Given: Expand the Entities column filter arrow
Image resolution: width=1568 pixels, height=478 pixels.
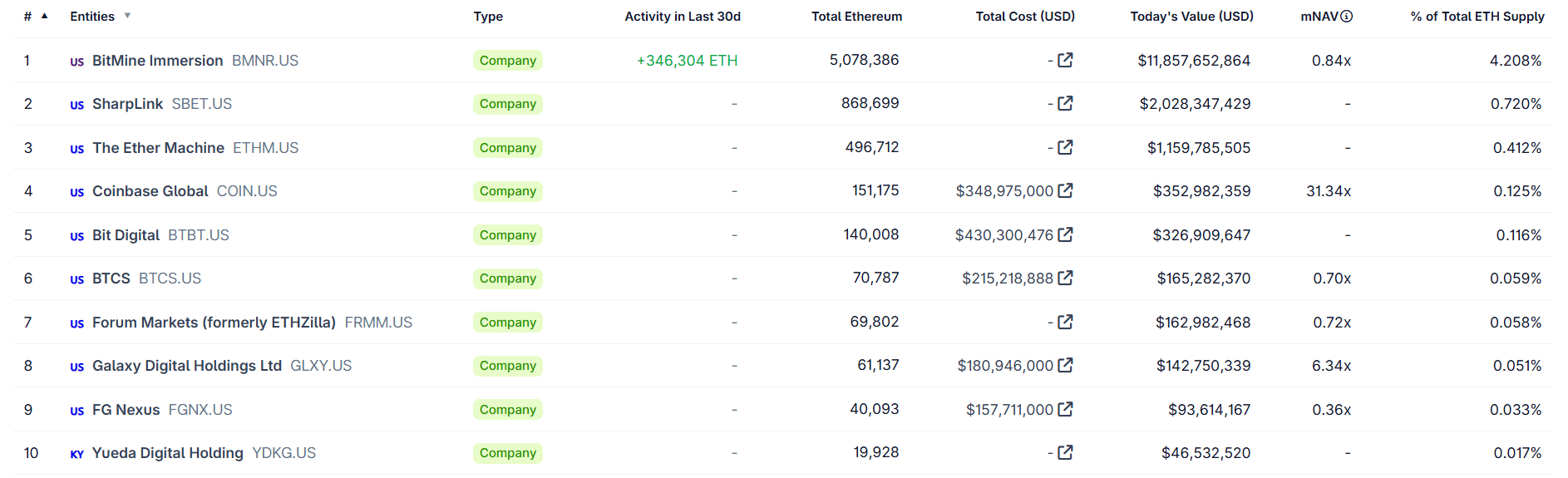Looking at the screenshot, I should [x=127, y=16].
